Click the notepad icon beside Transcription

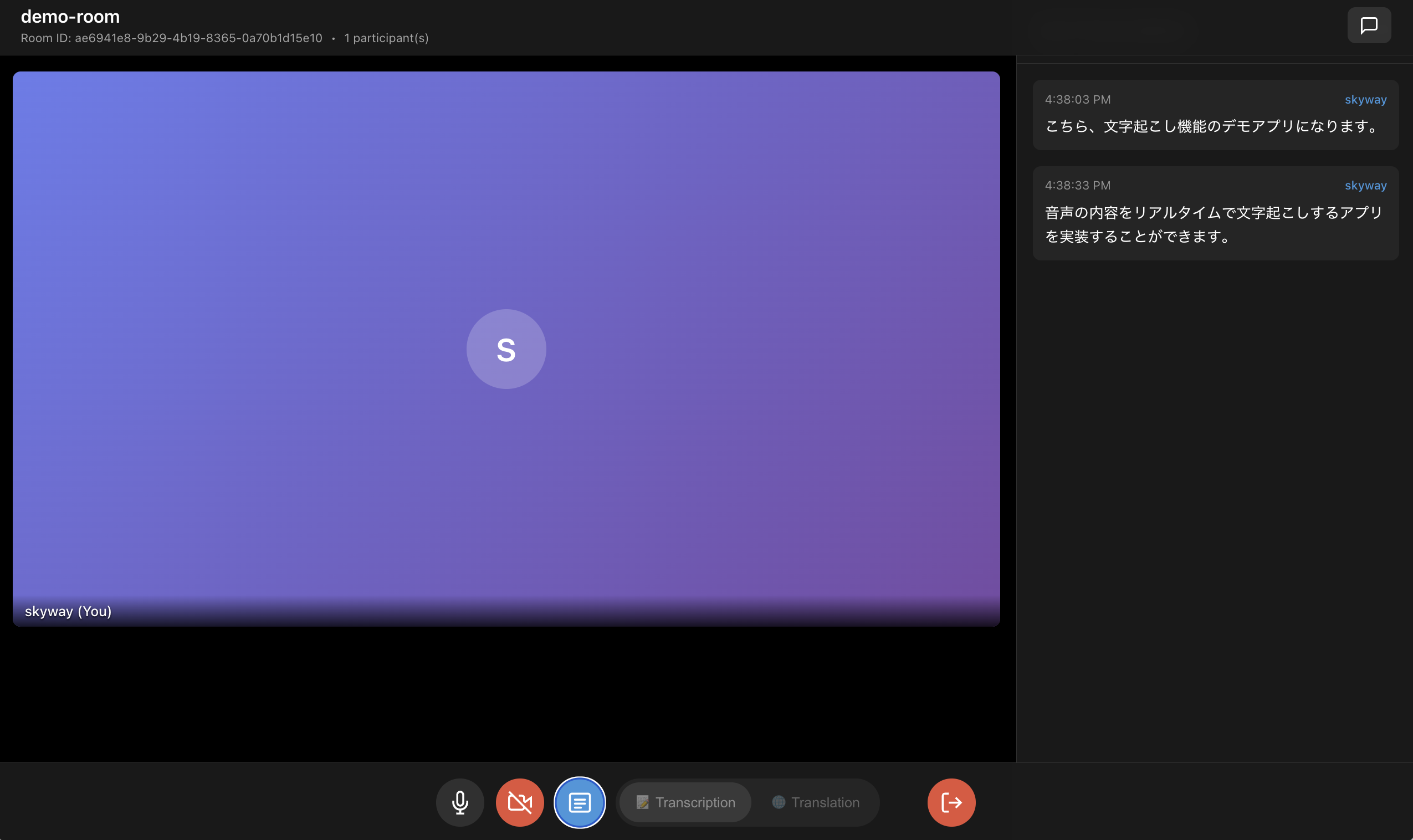(x=642, y=802)
